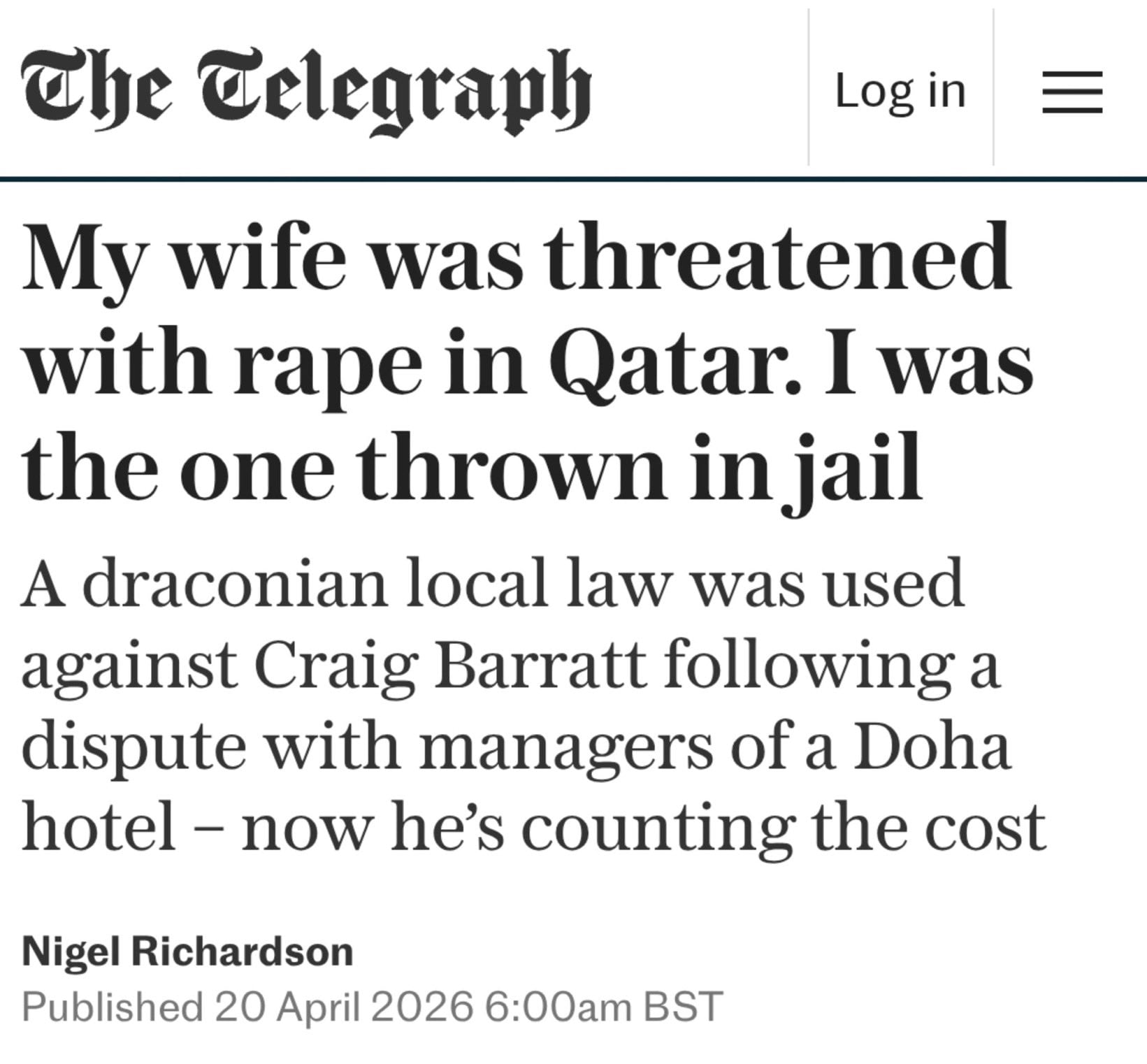Click the word "Qatar" in headline
The width and height of the screenshot is (1147, 1064).
click(673, 365)
